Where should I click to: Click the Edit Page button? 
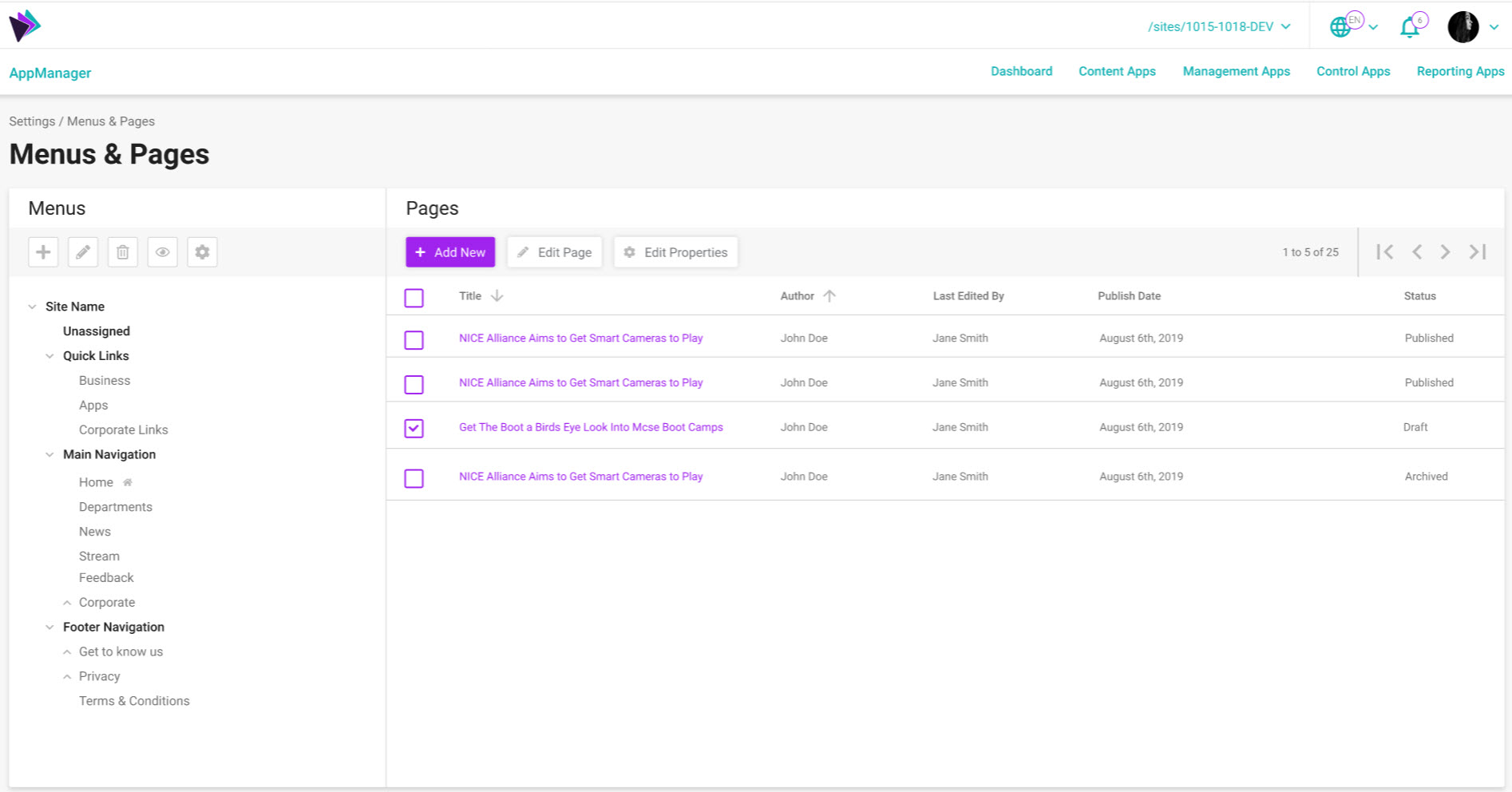click(555, 252)
